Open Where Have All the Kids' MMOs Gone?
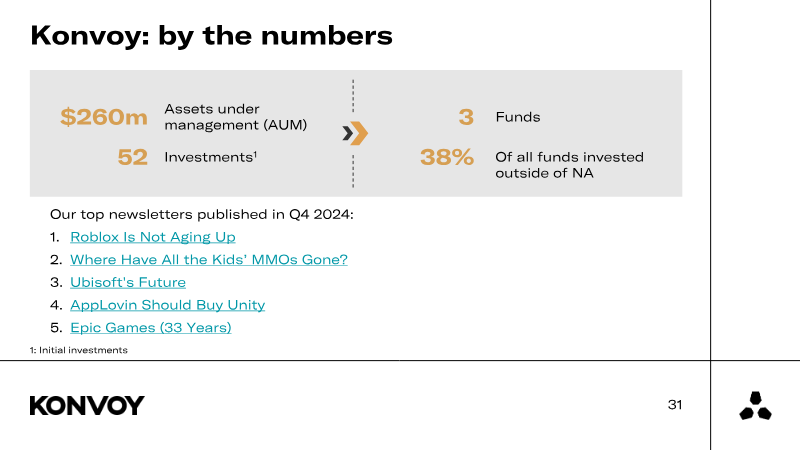This screenshot has height=450, width=800. tap(209, 260)
